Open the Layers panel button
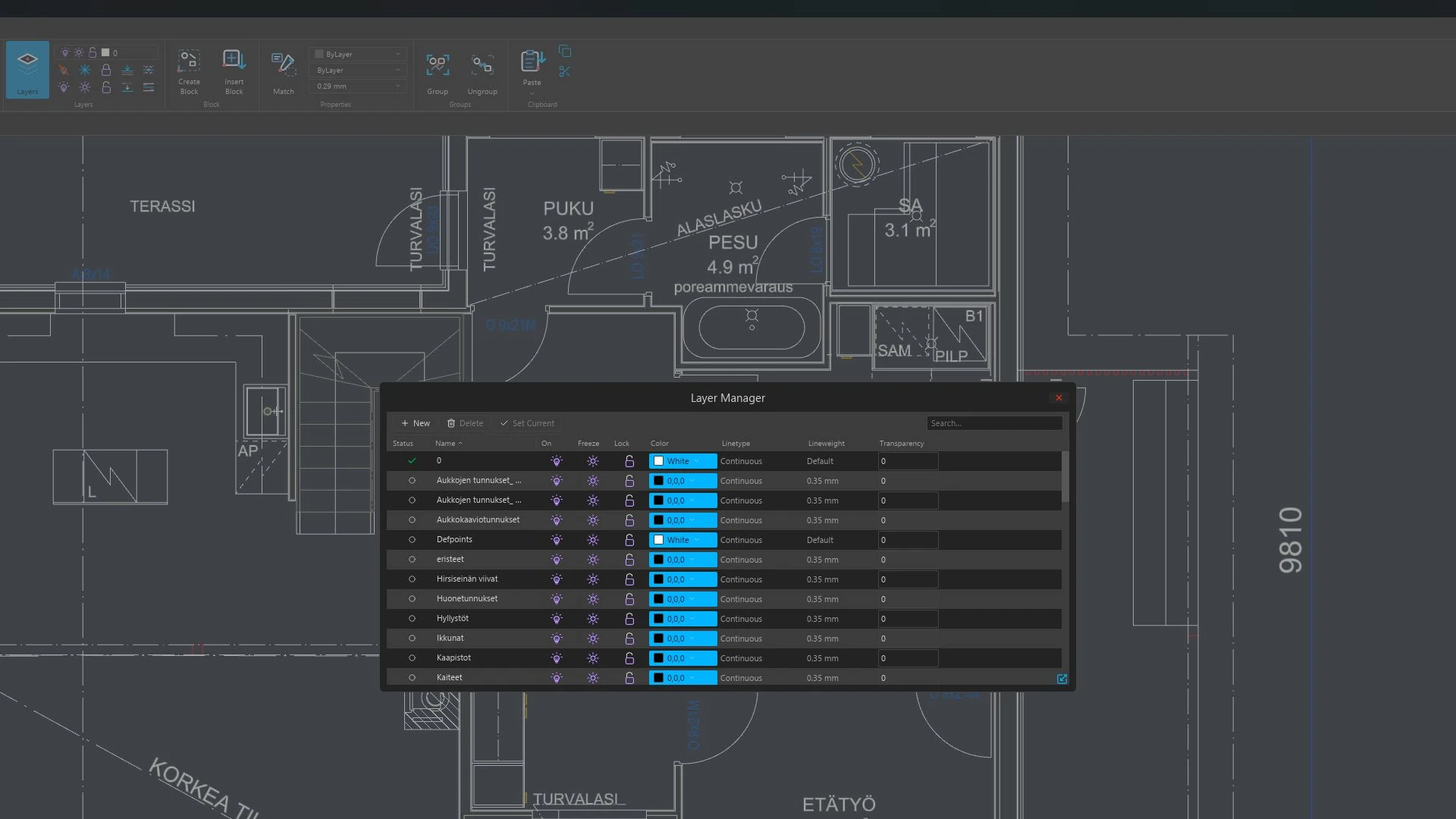 point(27,70)
